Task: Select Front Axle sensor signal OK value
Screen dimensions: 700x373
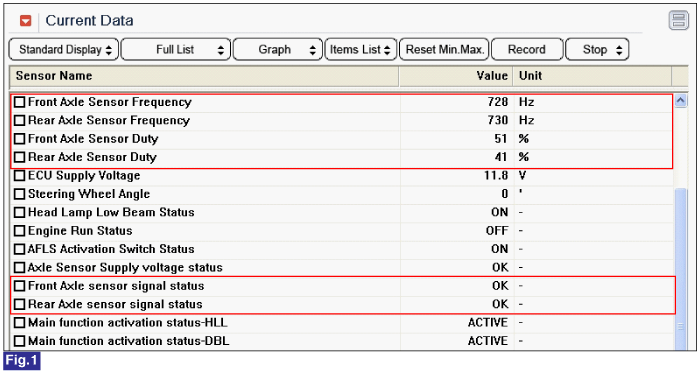Action: pyautogui.click(x=500, y=286)
